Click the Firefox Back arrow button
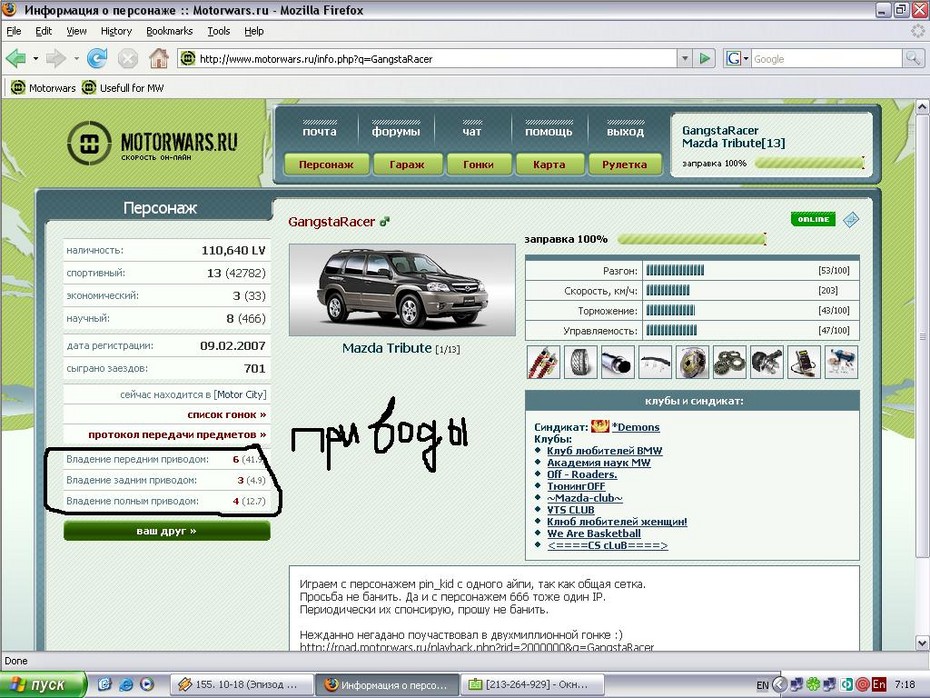This screenshot has height=698, width=930. tap(16, 58)
